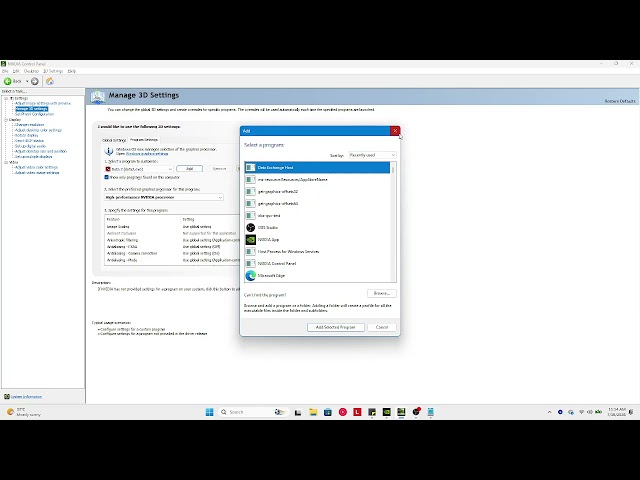640x480 pixels.
Task: Open Change resolution
Action: point(29,125)
